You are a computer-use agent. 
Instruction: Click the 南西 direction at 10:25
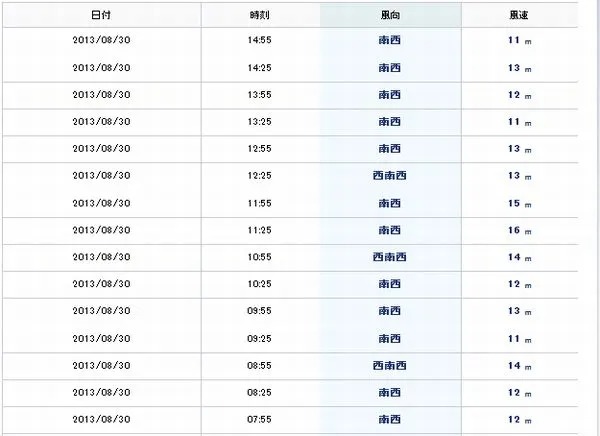[x=390, y=284]
